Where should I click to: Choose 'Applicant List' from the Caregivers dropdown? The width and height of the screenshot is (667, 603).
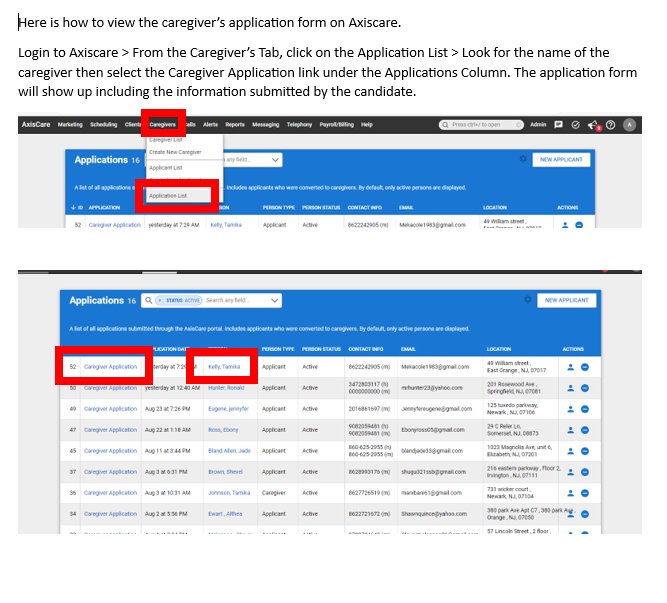coord(166,168)
